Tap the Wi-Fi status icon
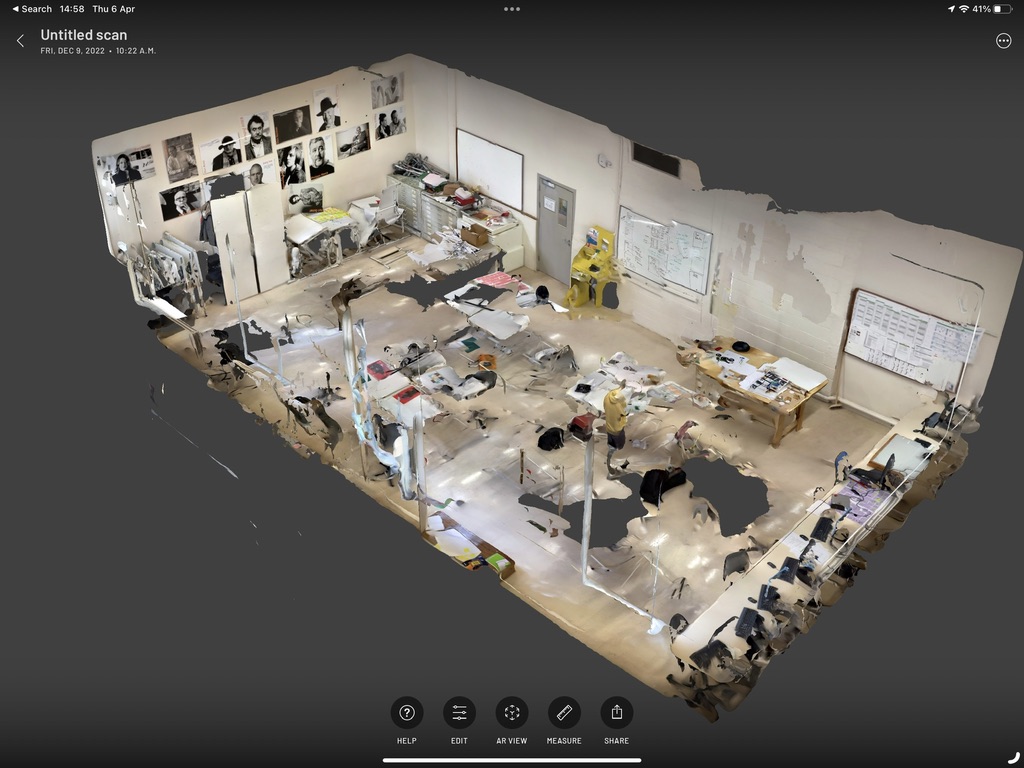 click(963, 9)
